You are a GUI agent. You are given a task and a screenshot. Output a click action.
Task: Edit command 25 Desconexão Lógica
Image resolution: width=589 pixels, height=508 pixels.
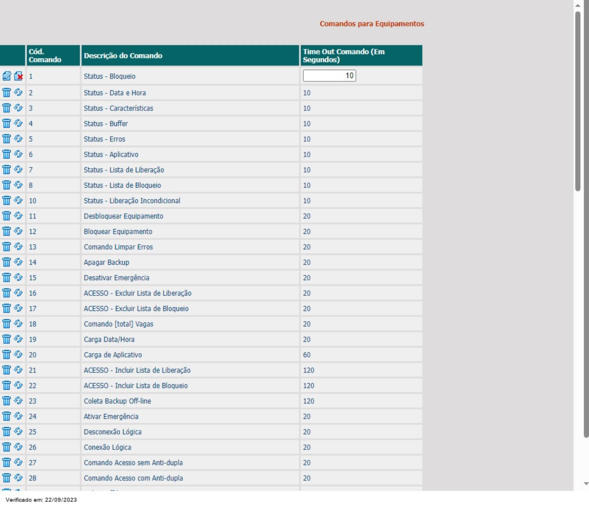pos(18,431)
